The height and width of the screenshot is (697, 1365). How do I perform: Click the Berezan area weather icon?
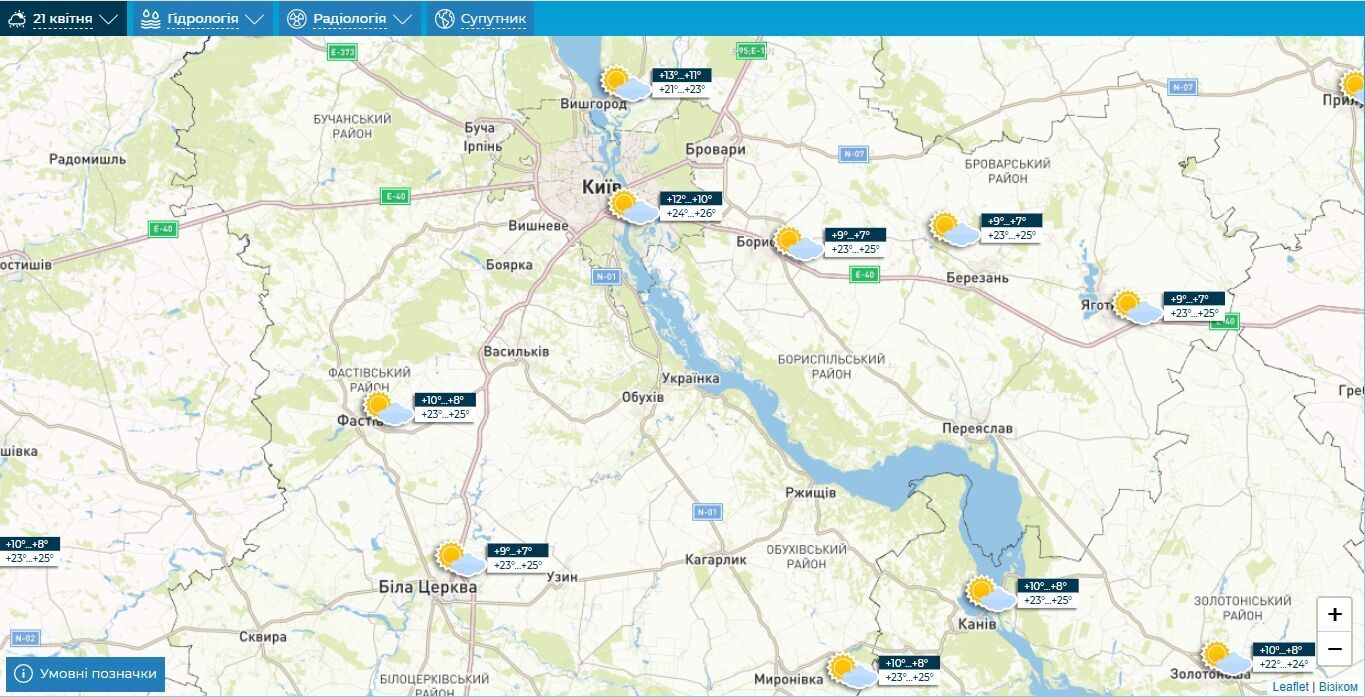[955, 230]
